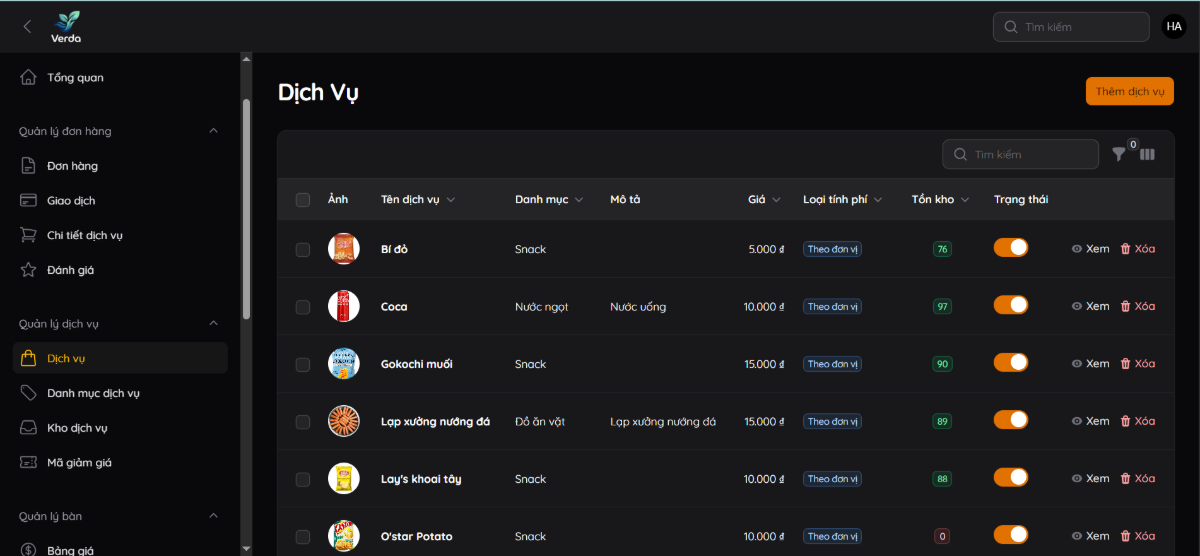1200x556 pixels.
Task: View the Coca service
Action: click(x=1090, y=306)
